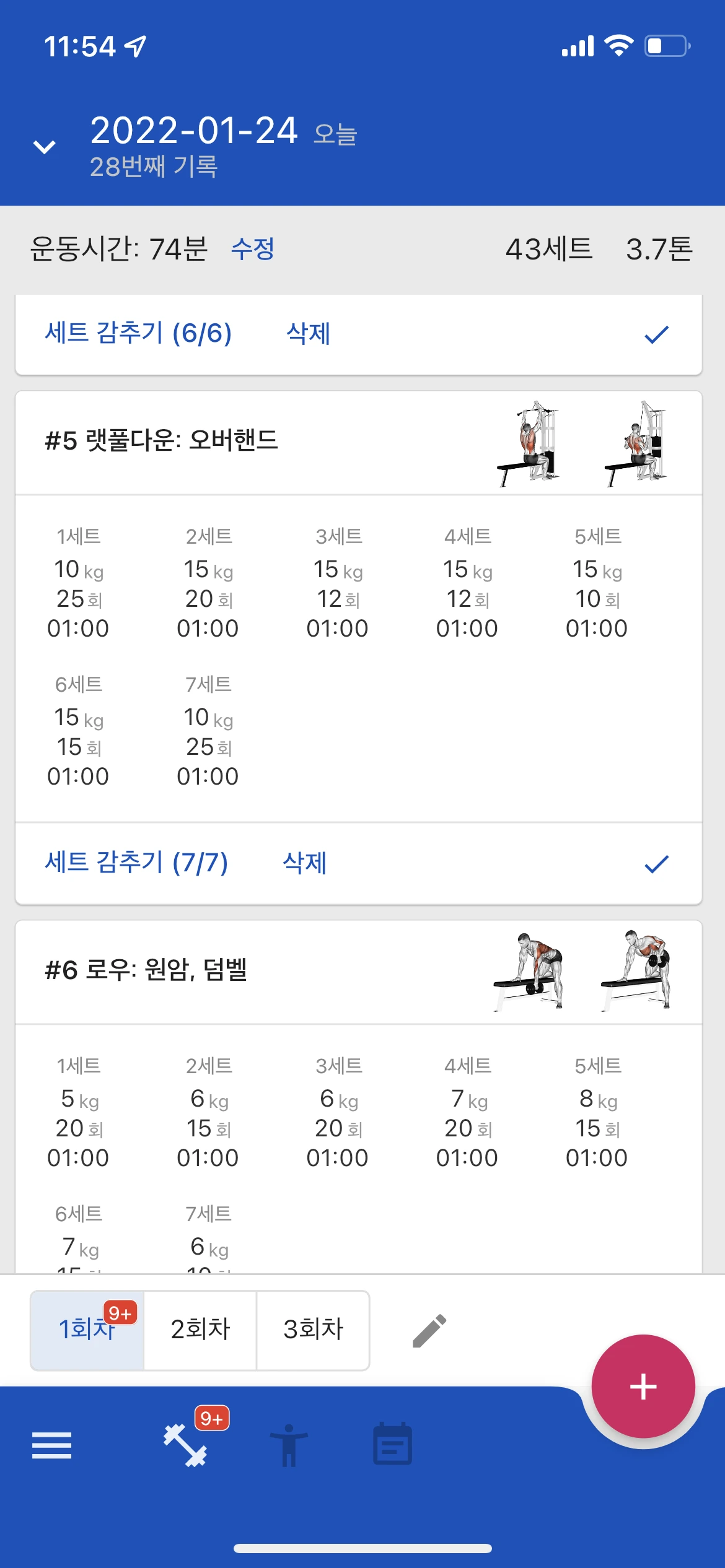Tap the pencil edit icon

[x=429, y=1331]
